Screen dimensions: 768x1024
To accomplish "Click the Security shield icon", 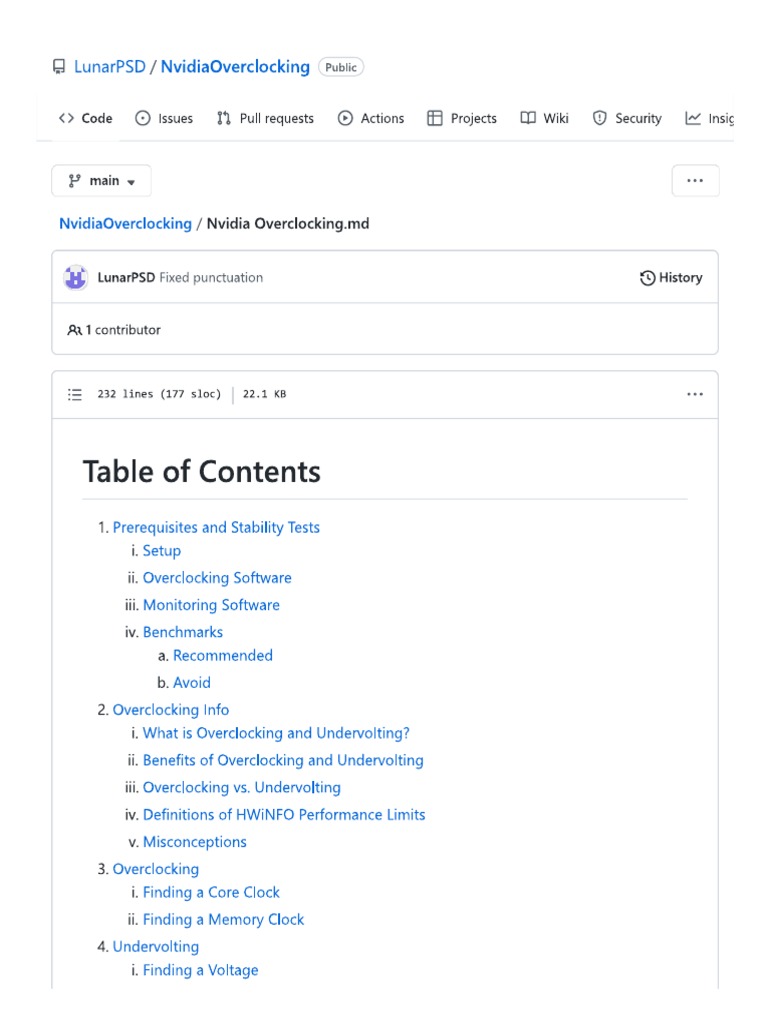I will [600, 118].
